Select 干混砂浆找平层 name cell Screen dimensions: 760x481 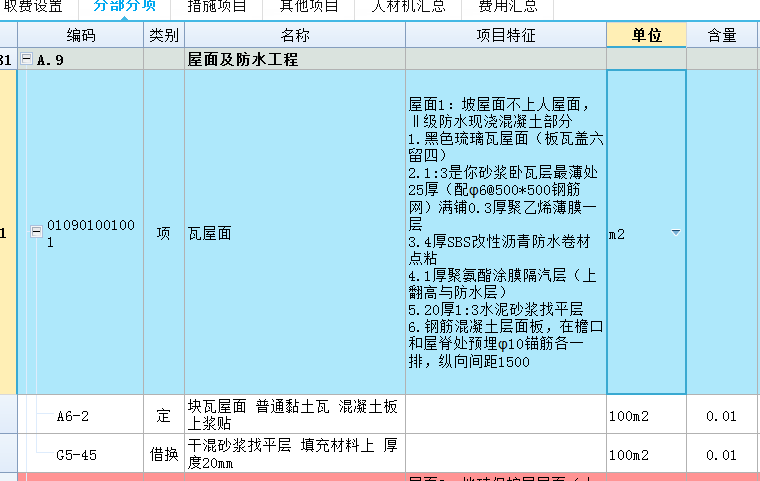pos(295,454)
